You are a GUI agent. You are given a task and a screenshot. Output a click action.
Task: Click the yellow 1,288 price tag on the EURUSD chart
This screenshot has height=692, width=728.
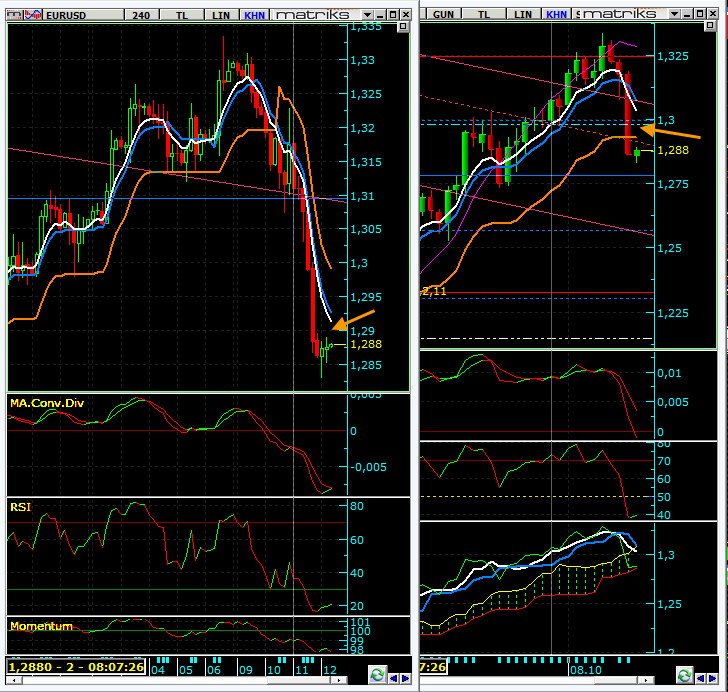coord(366,344)
